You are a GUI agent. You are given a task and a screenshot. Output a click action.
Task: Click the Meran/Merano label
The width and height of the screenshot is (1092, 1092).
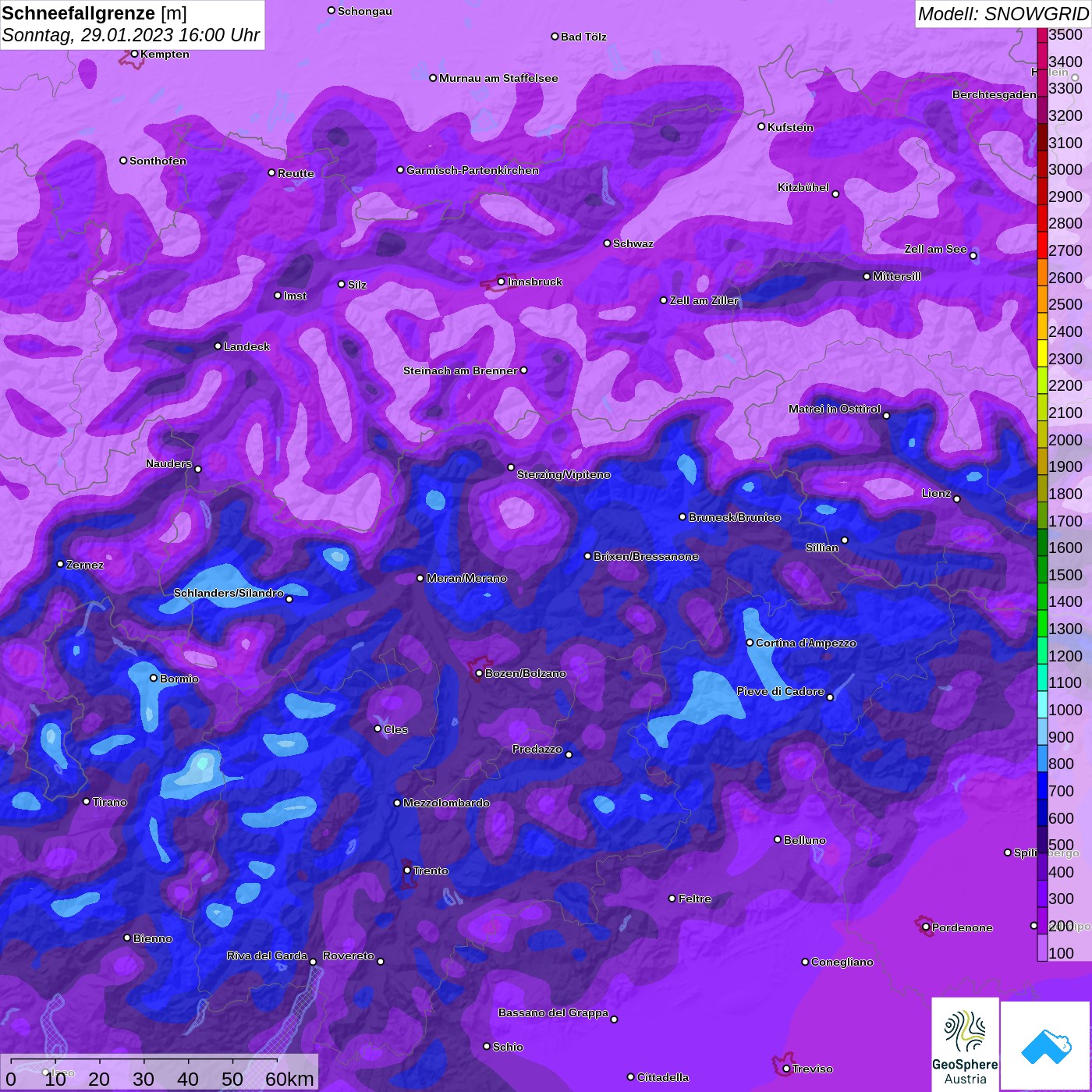tap(466, 578)
